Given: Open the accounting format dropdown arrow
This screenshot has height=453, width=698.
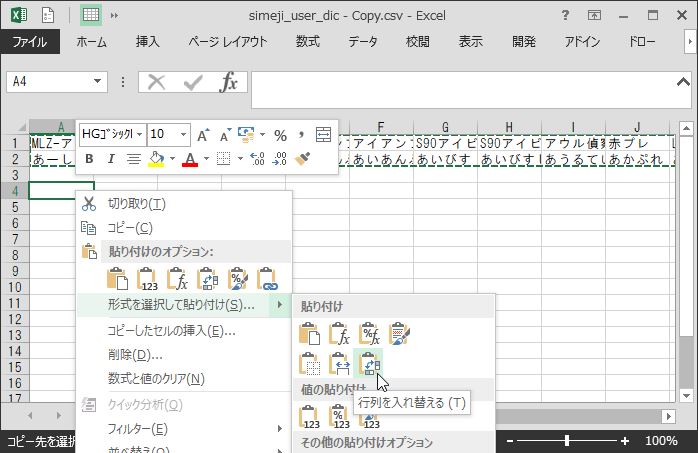Looking at the screenshot, I should [x=262, y=135].
